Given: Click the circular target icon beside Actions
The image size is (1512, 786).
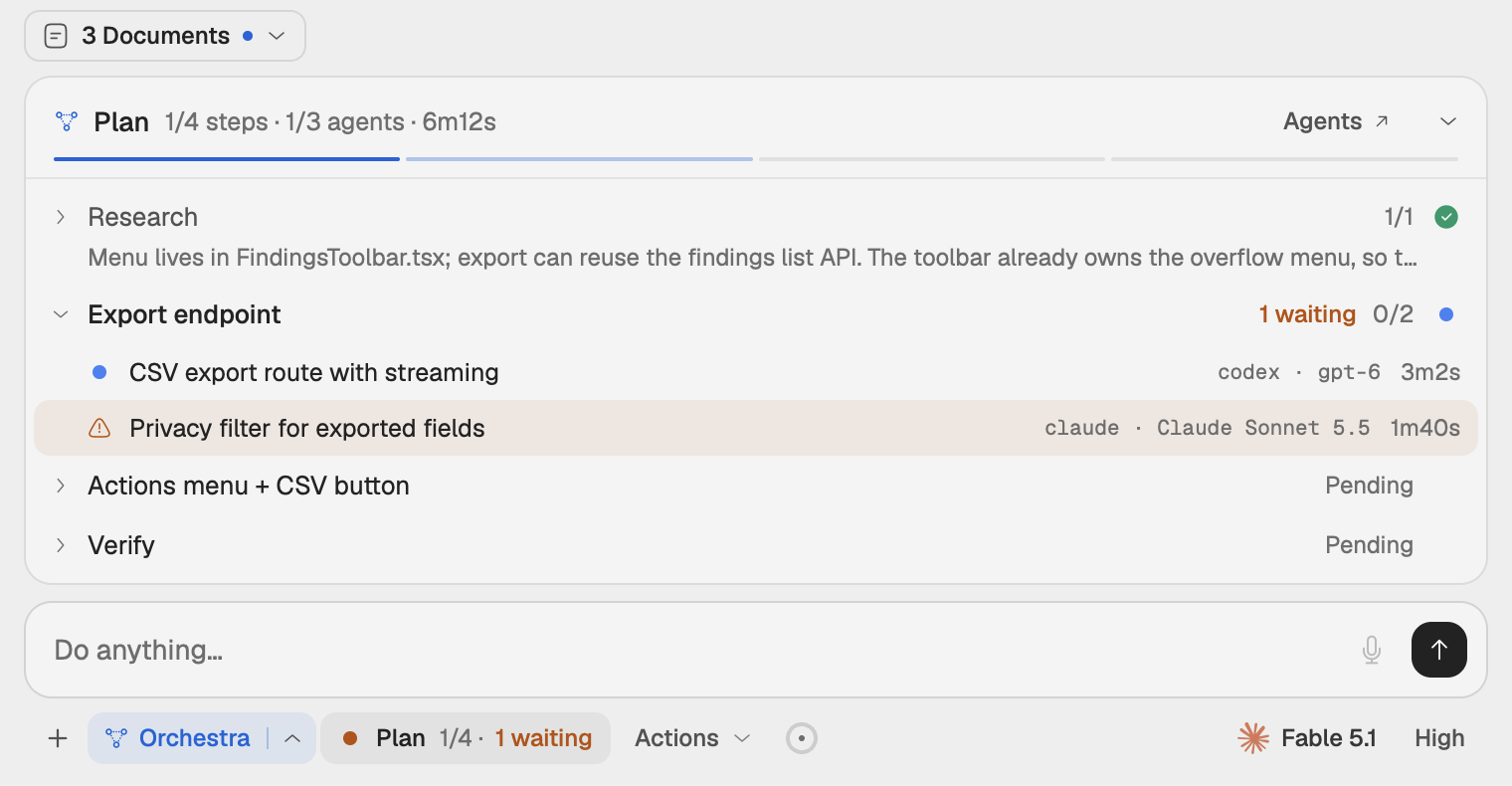Looking at the screenshot, I should pyautogui.click(x=801, y=738).
